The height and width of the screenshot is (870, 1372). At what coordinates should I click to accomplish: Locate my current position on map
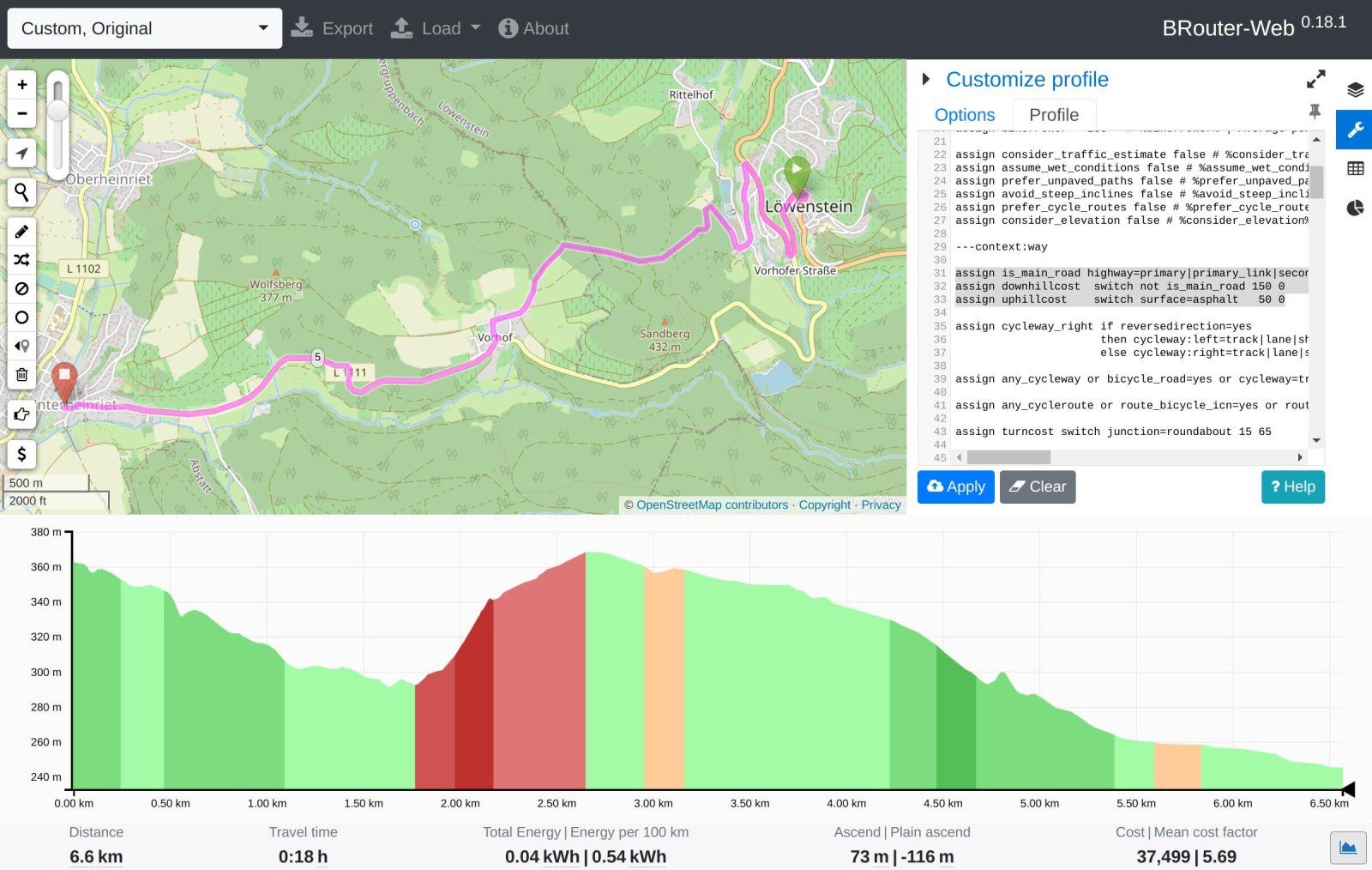(22, 154)
